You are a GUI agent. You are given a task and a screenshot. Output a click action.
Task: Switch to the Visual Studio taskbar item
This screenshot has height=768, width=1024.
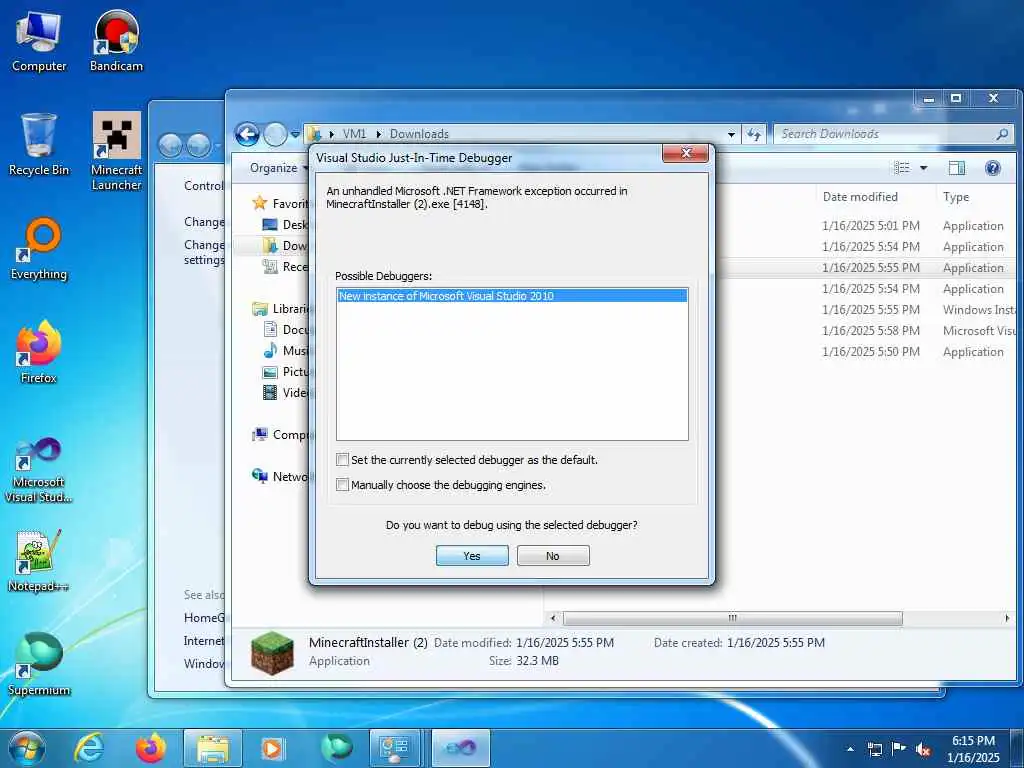(x=461, y=748)
